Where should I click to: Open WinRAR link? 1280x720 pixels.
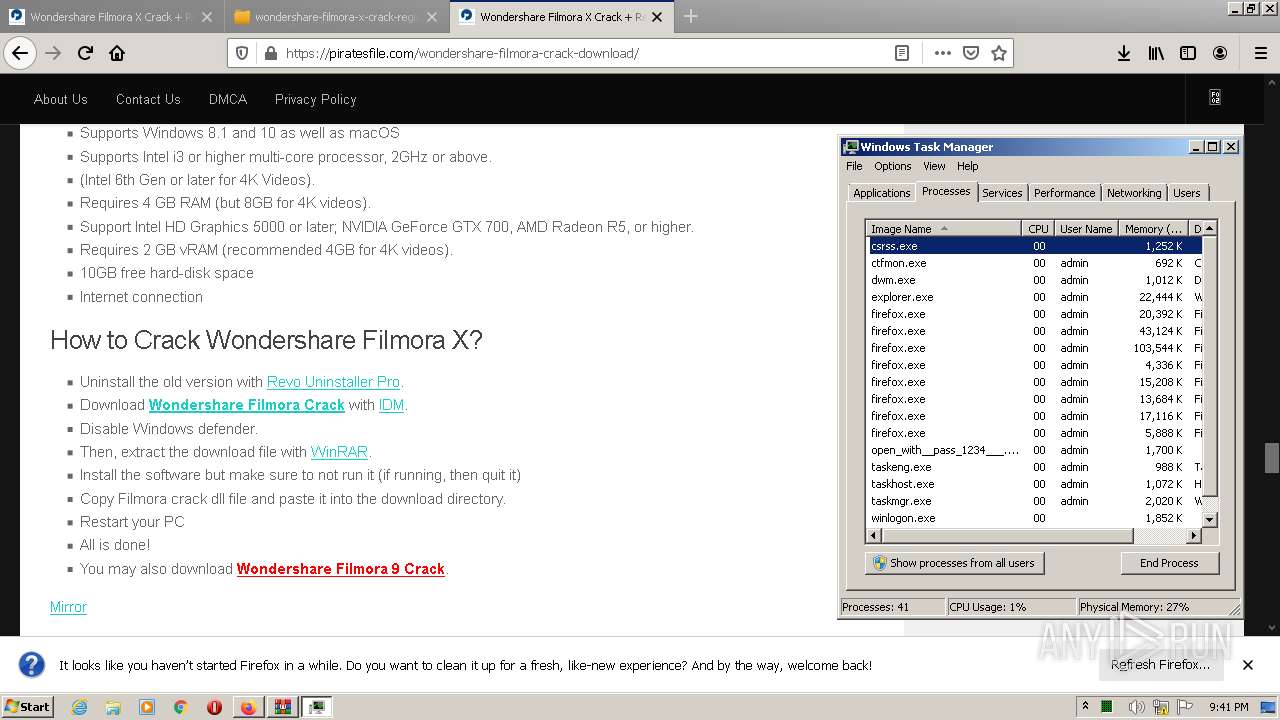click(x=339, y=452)
